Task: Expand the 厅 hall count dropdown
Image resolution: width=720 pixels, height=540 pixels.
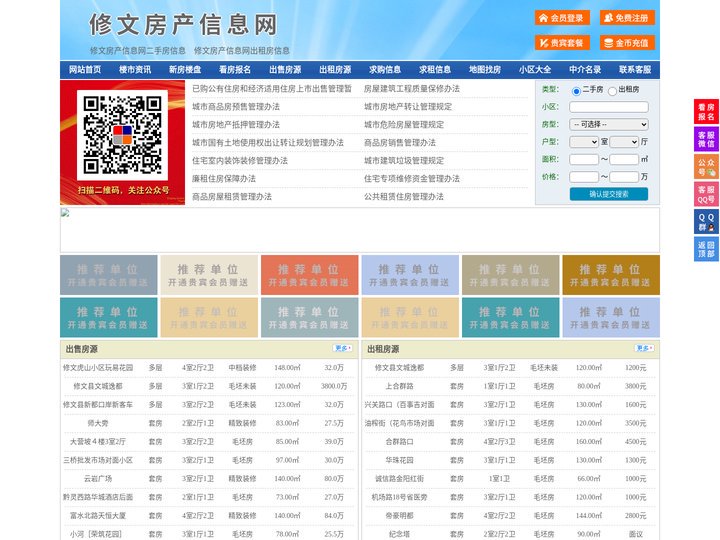Action: pos(624,142)
